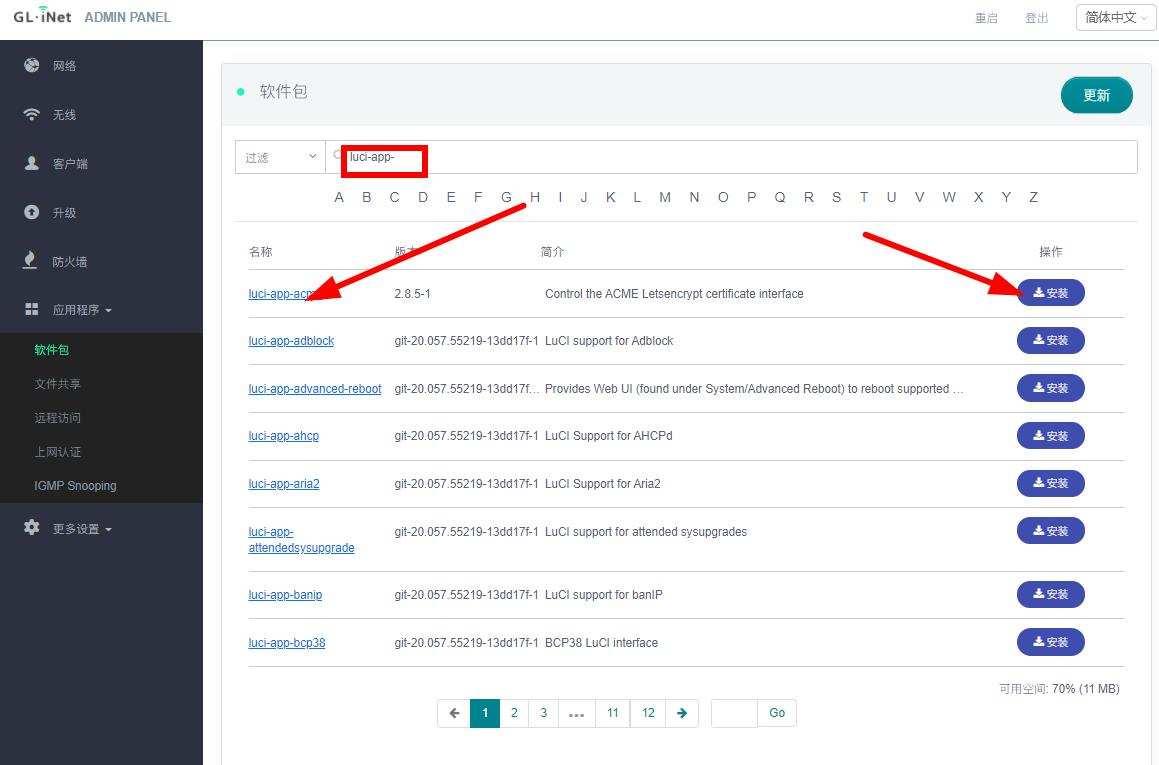
Task: Open the 过滤 filter dropdown
Action: pos(280,157)
